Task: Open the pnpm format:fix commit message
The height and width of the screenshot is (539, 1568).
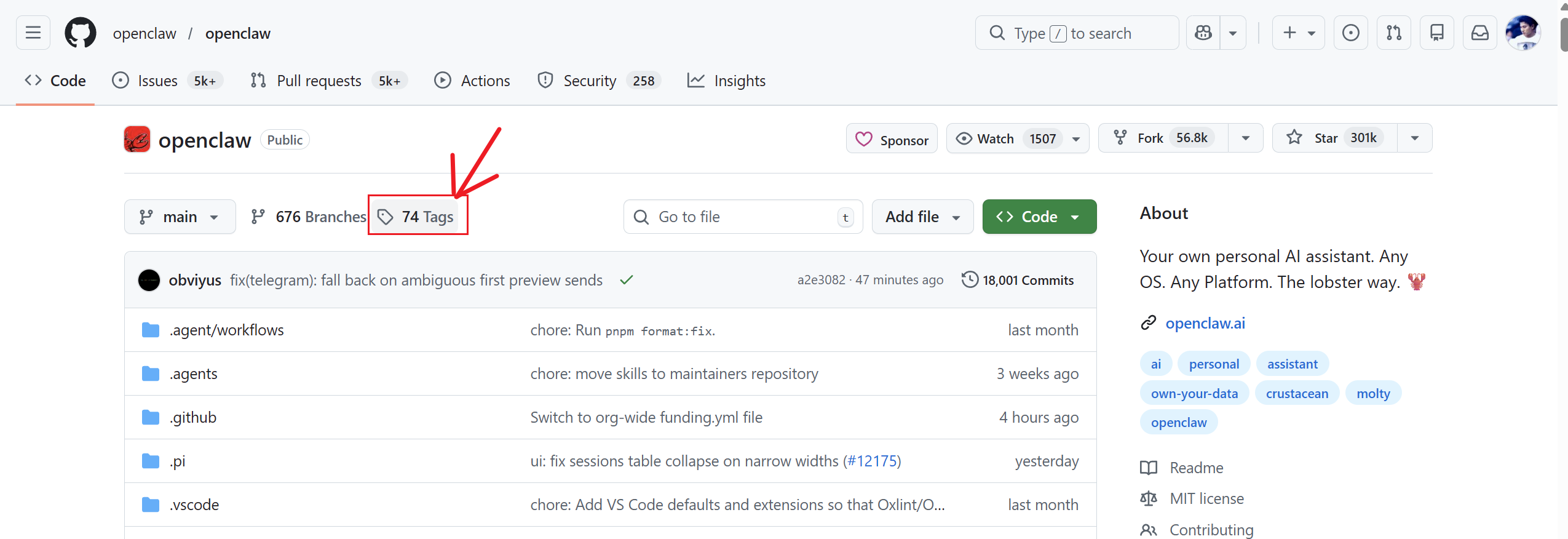Action: tap(623, 330)
